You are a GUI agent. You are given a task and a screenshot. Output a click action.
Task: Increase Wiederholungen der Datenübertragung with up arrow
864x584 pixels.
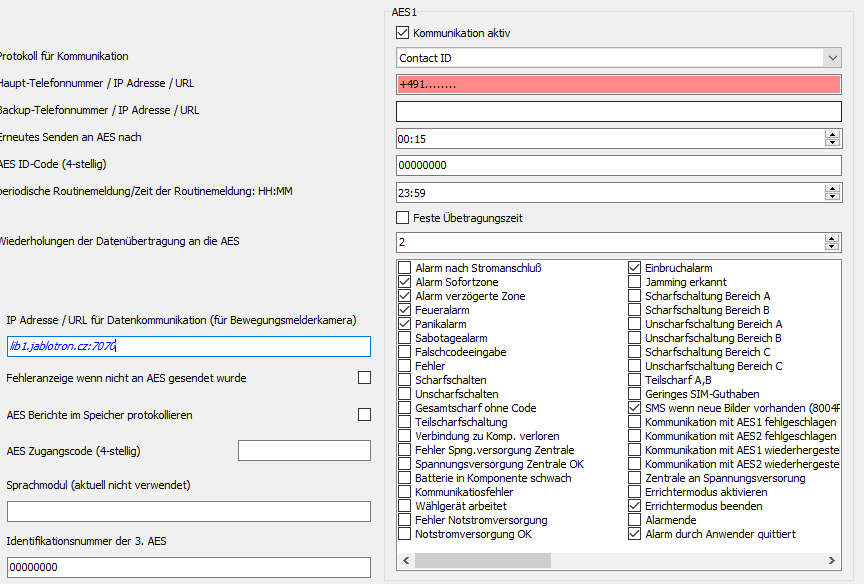pos(832,239)
